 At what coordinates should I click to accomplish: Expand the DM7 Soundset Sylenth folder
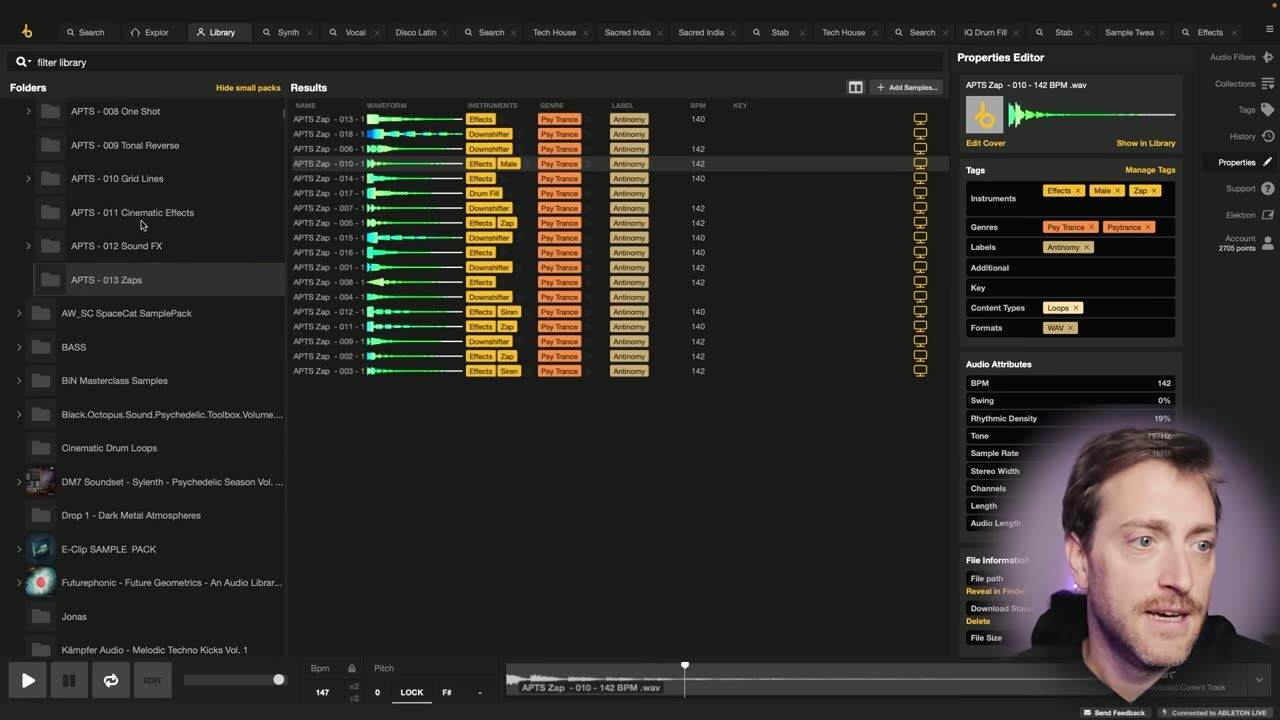19,482
